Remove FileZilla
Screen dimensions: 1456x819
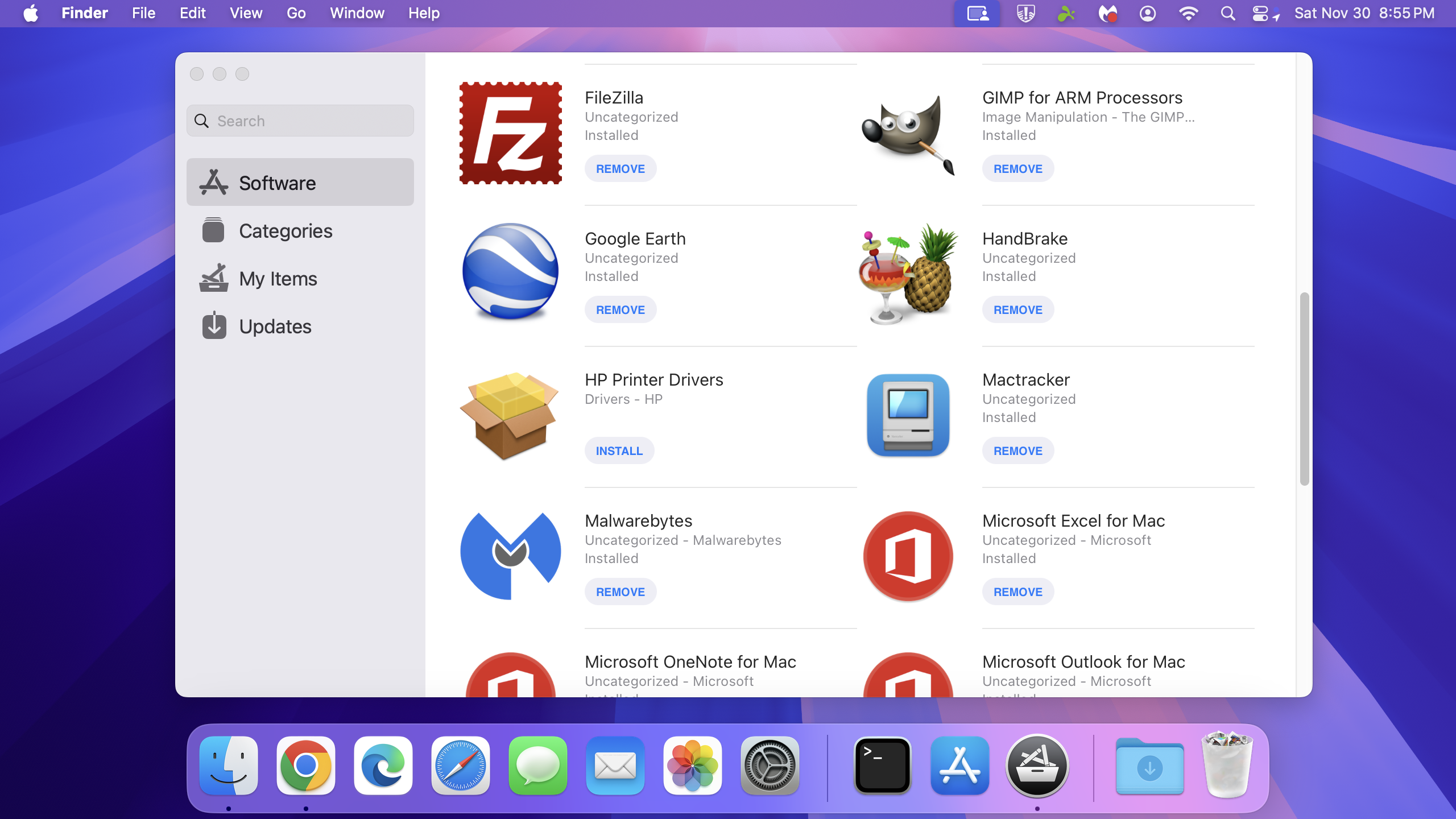pos(621,169)
